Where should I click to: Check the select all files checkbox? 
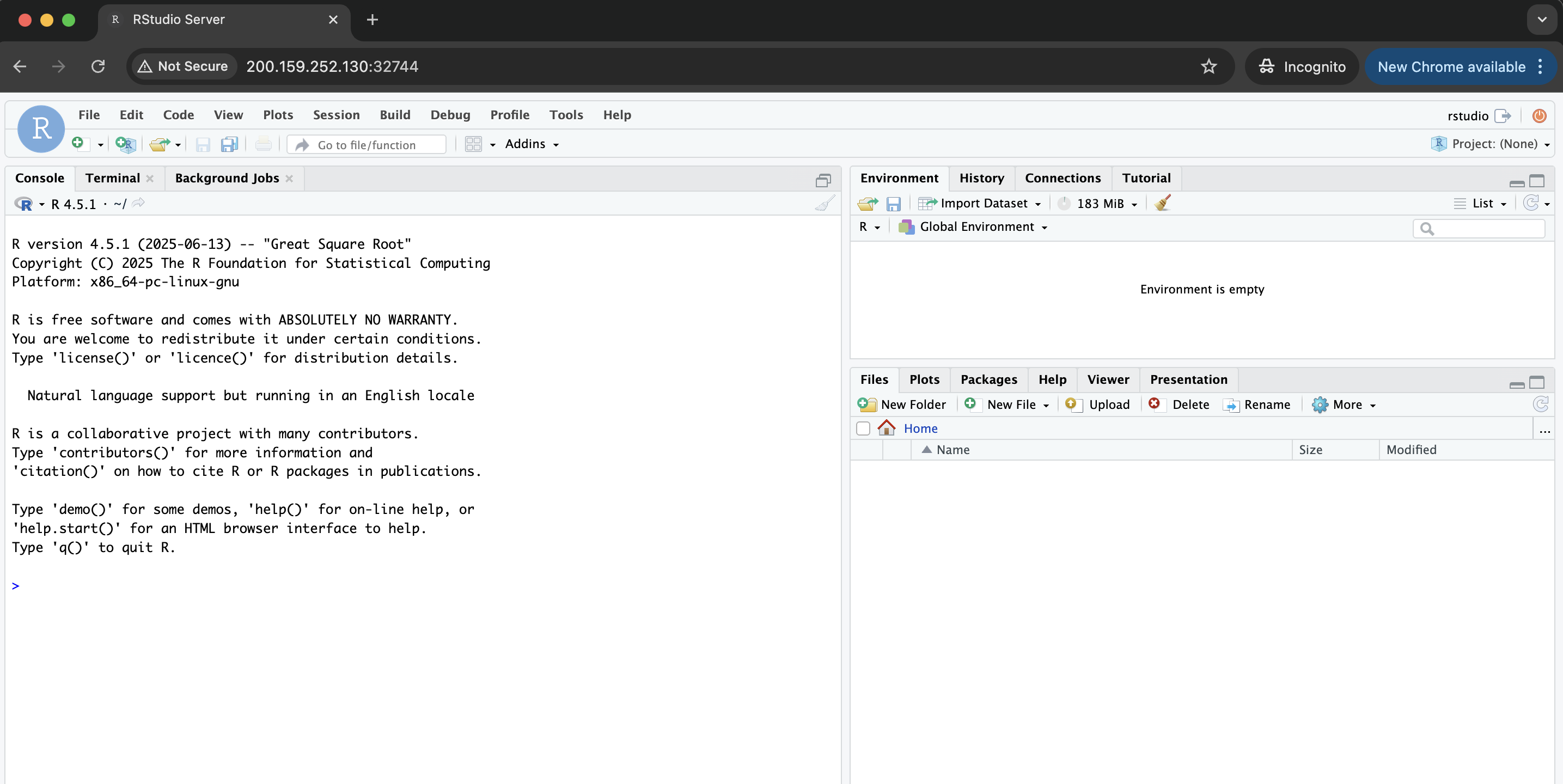(x=863, y=428)
